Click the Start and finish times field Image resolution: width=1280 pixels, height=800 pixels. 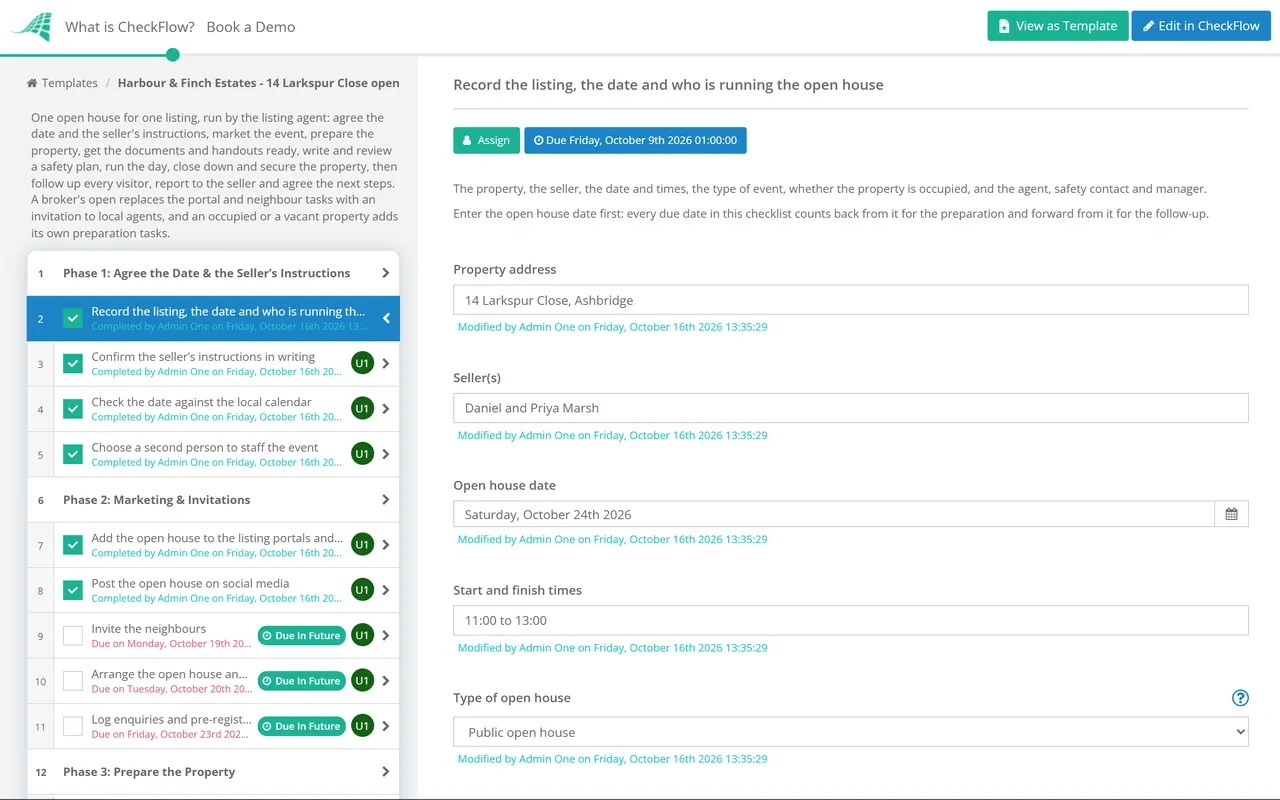point(851,620)
